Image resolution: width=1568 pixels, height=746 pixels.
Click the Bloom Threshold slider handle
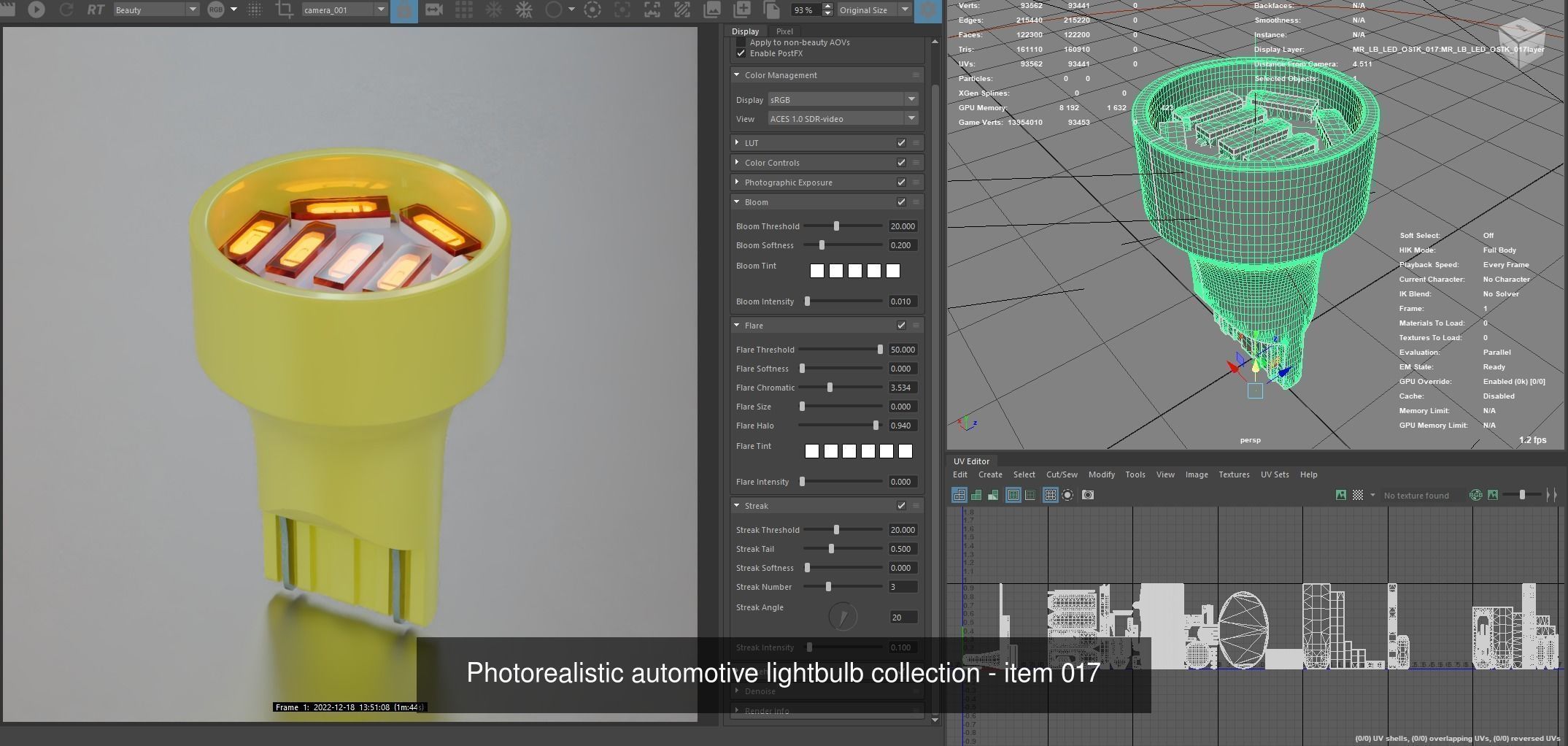pyautogui.click(x=836, y=226)
